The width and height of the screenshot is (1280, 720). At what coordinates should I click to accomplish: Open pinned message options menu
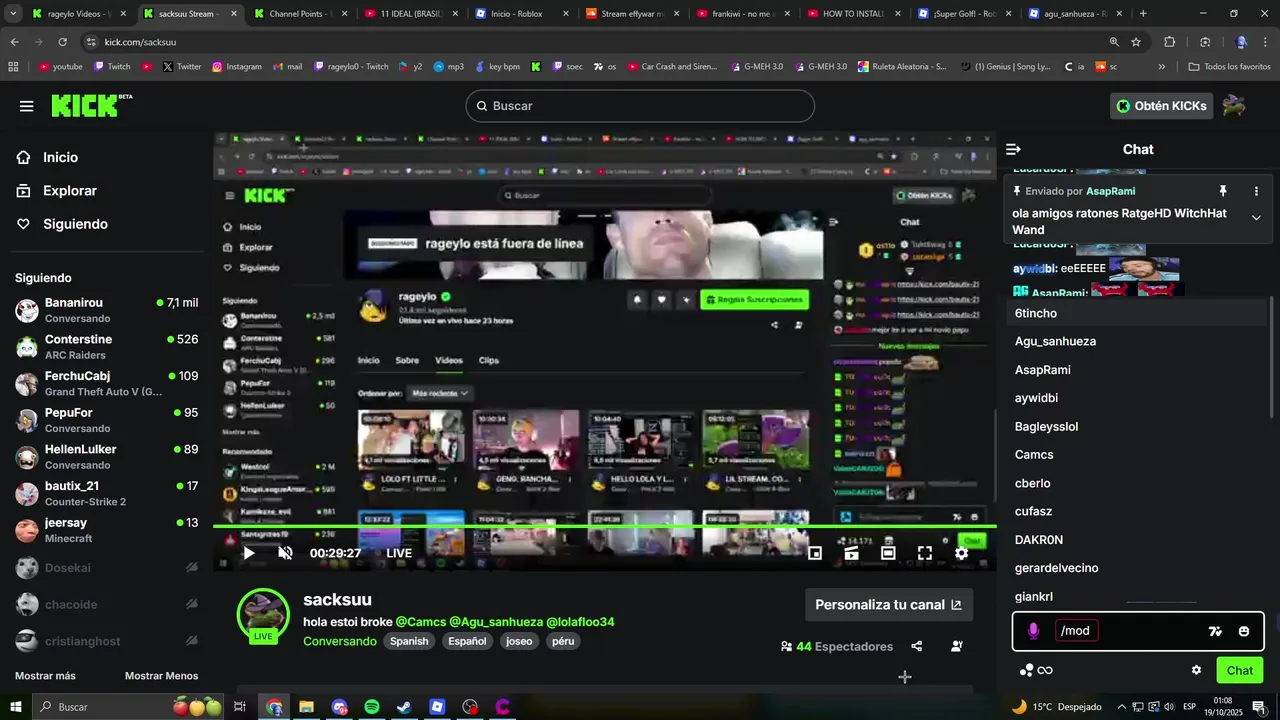(x=1256, y=191)
